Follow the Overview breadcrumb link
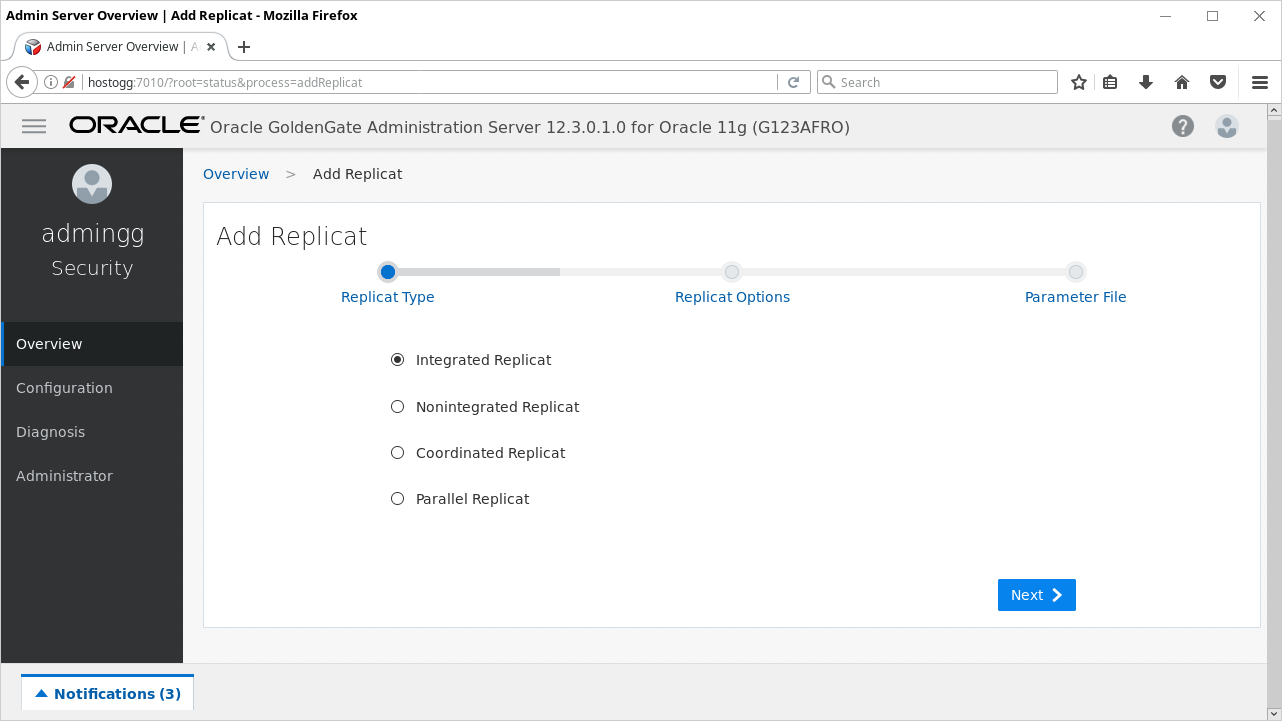Viewport: 1282px width, 721px height. (x=236, y=174)
